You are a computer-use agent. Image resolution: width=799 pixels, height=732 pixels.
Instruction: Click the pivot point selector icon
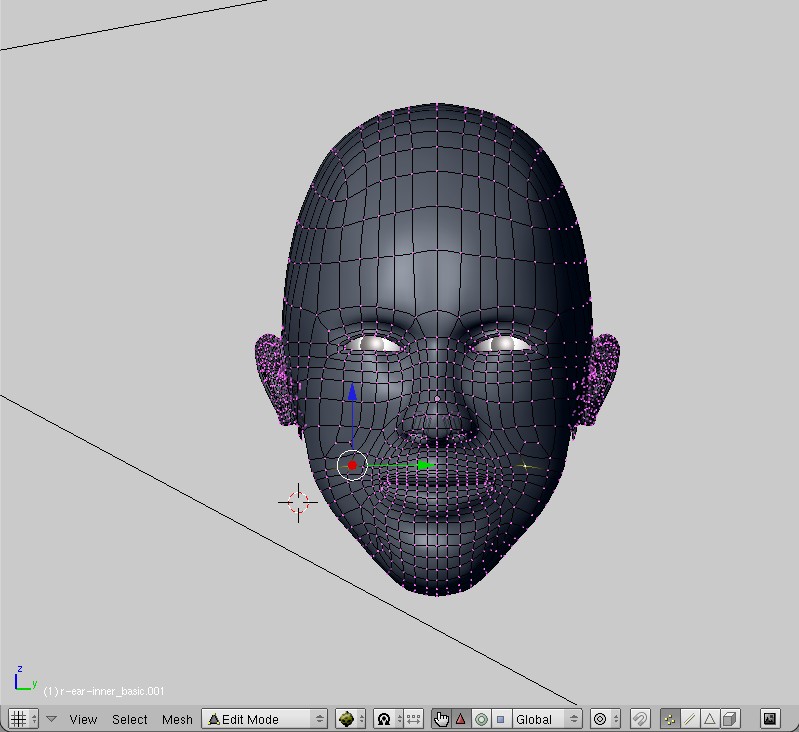click(384, 719)
